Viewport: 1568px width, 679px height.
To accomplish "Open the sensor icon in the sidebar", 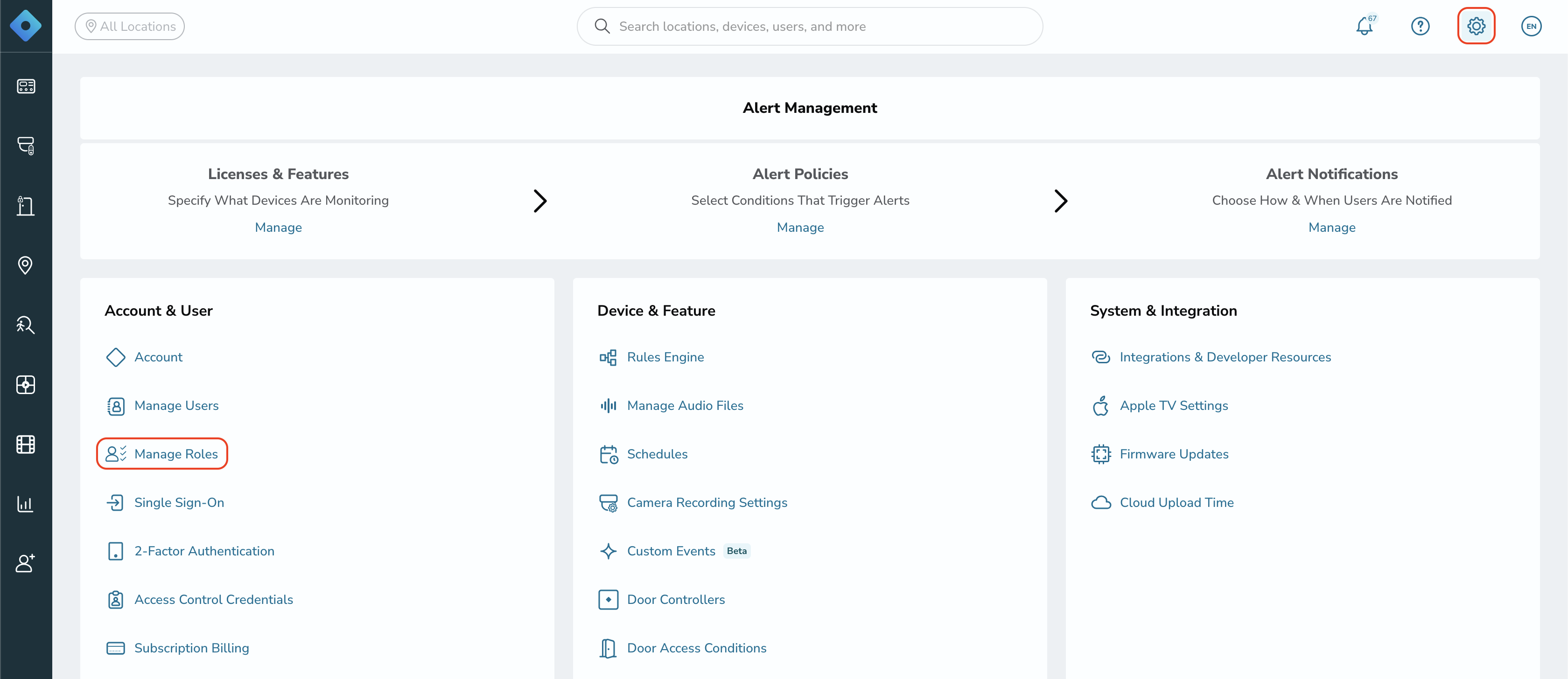I will click(x=26, y=385).
